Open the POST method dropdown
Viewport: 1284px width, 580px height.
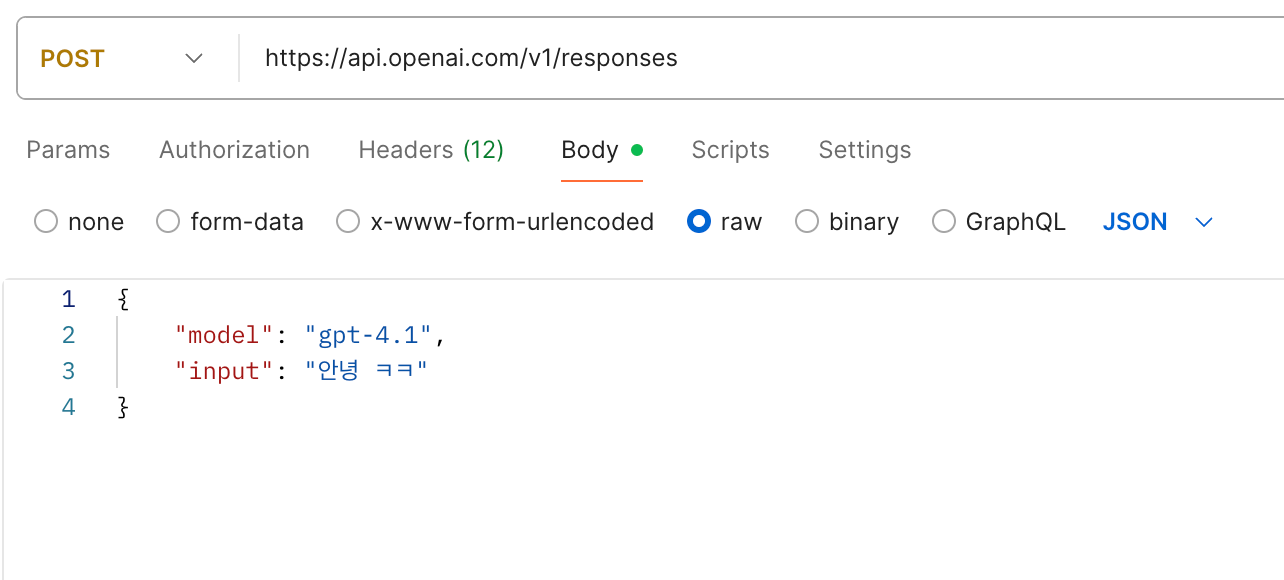[122, 58]
